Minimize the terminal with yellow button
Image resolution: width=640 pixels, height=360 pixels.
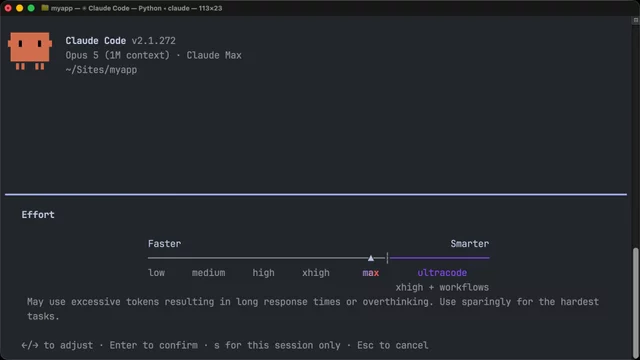19,8
